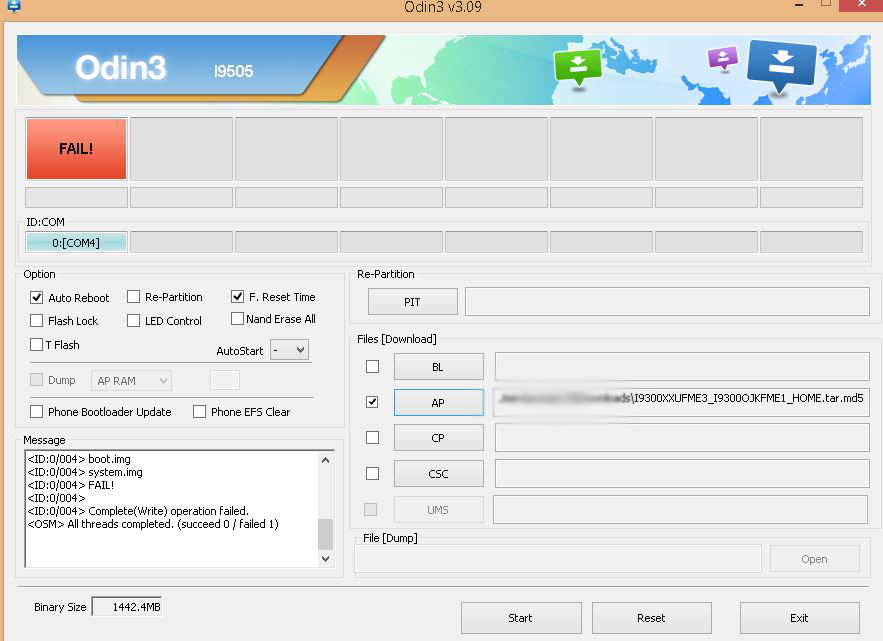This screenshot has height=641, width=883.
Task: Open the AP RAM dump dropdown
Action: click(131, 381)
